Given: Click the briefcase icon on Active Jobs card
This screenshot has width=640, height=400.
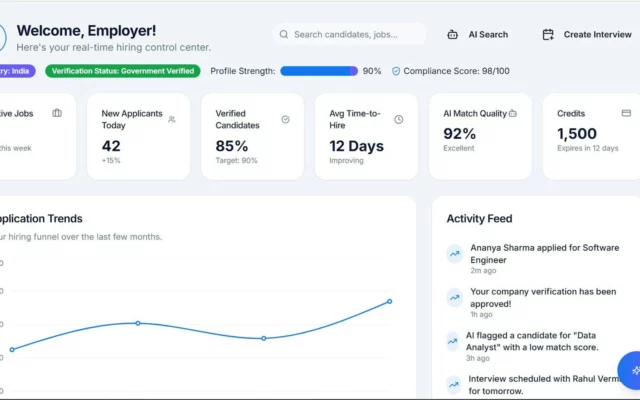Looking at the screenshot, I should [x=57, y=113].
